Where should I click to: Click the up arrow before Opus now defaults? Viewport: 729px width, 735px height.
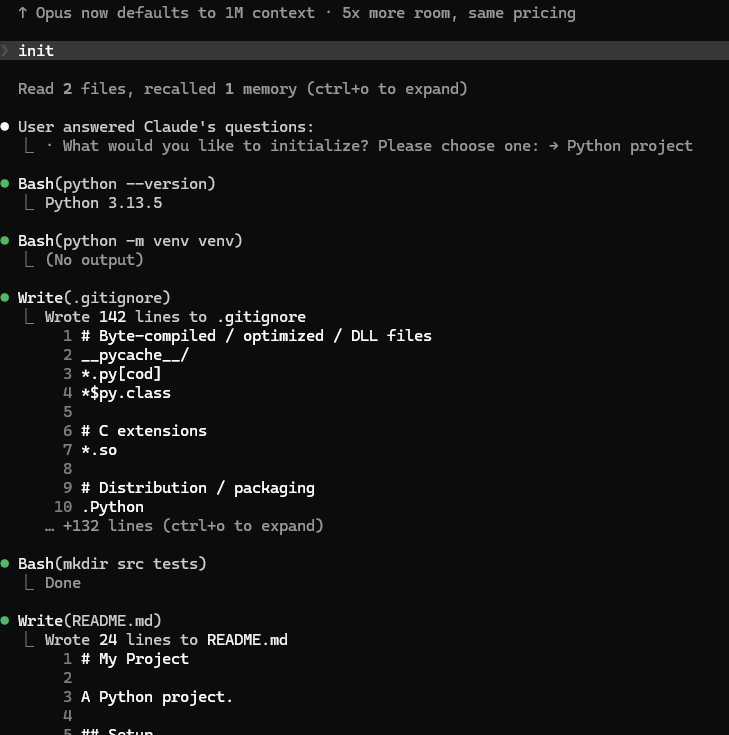click(x=23, y=13)
